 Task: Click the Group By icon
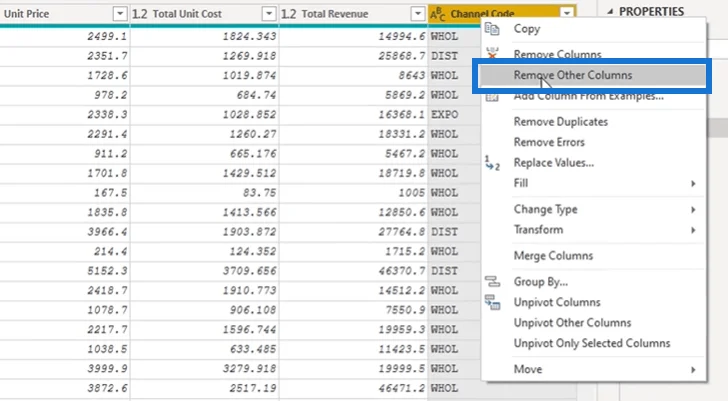click(x=492, y=281)
